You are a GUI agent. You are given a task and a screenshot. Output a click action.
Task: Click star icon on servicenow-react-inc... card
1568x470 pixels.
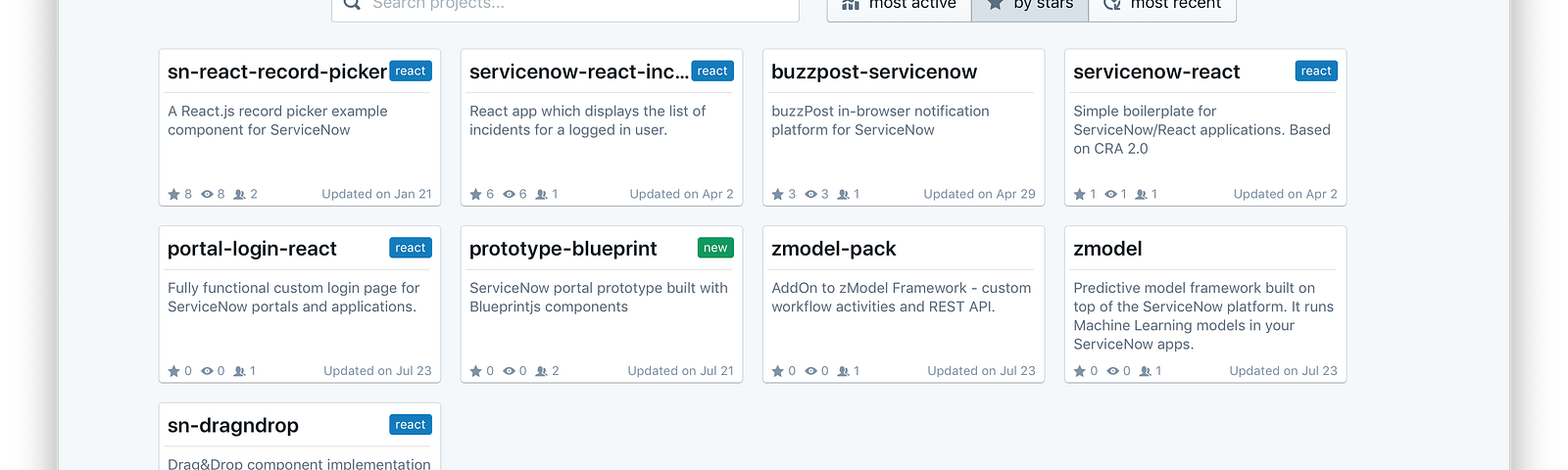click(475, 194)
